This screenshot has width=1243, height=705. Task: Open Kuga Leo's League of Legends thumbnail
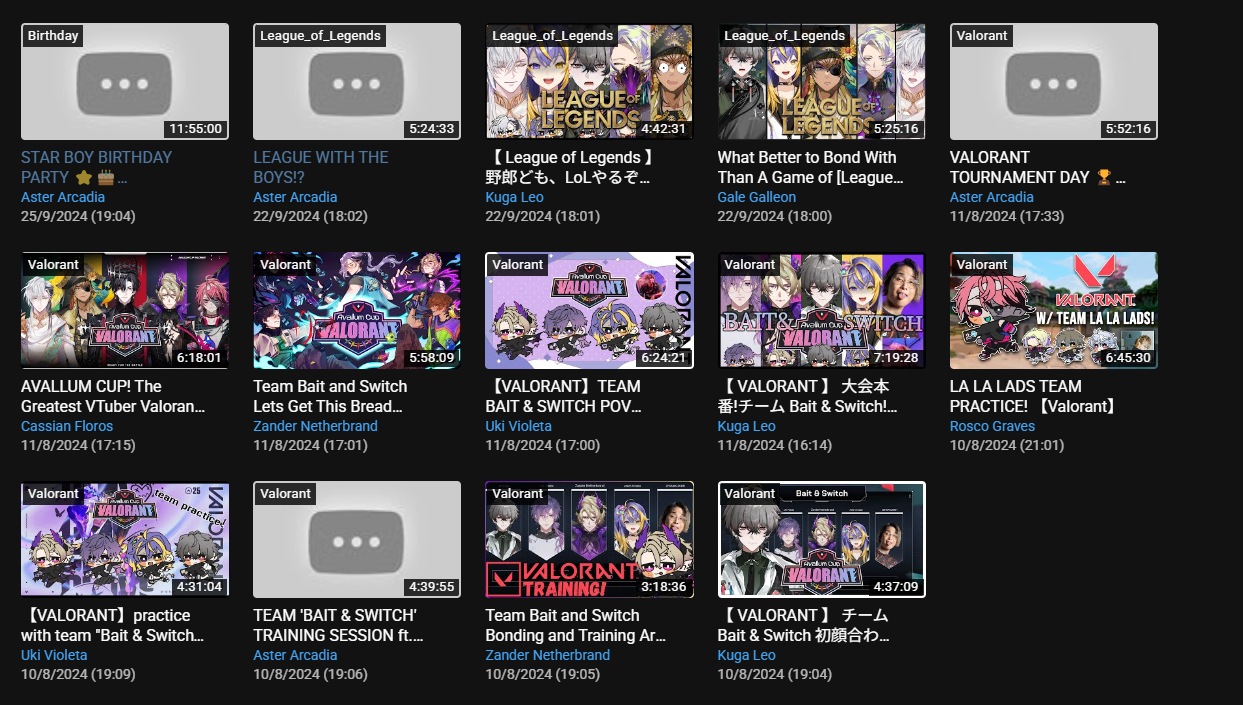pos(589,81)
